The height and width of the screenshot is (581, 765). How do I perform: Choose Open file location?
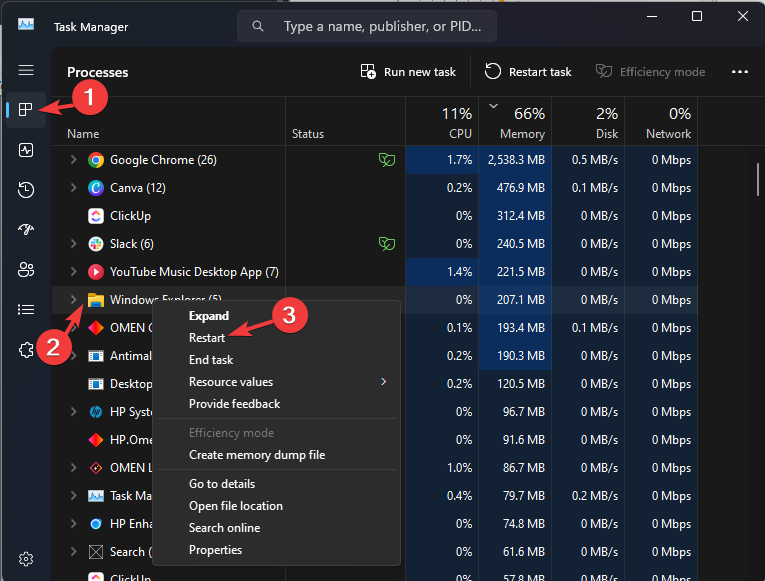pos(276,506)
